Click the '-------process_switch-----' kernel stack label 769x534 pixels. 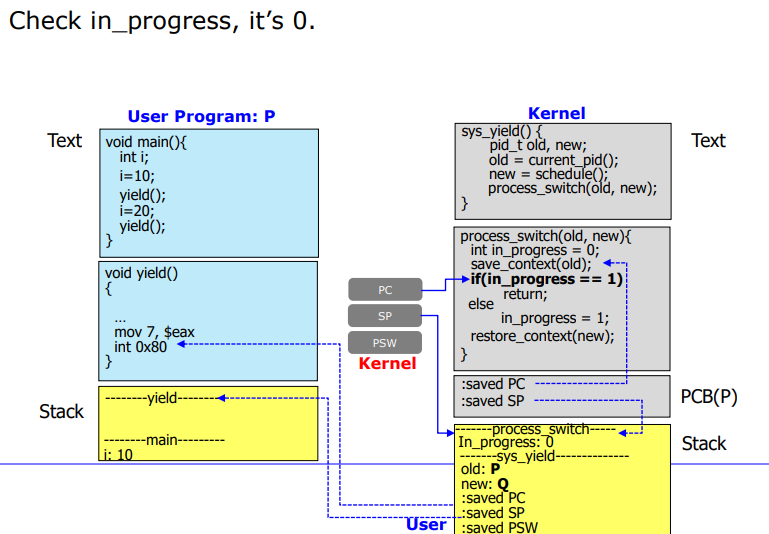[536, 430]
